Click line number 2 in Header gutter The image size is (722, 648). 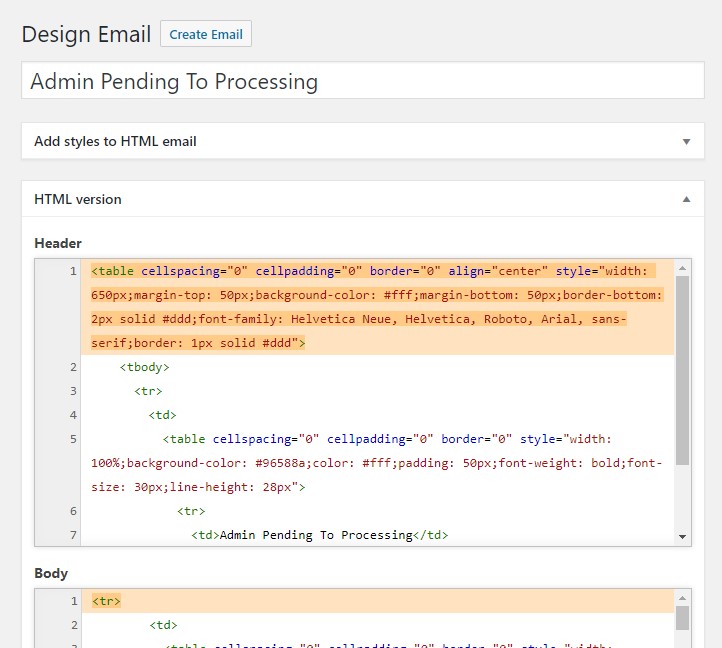(x=73, y=367)
